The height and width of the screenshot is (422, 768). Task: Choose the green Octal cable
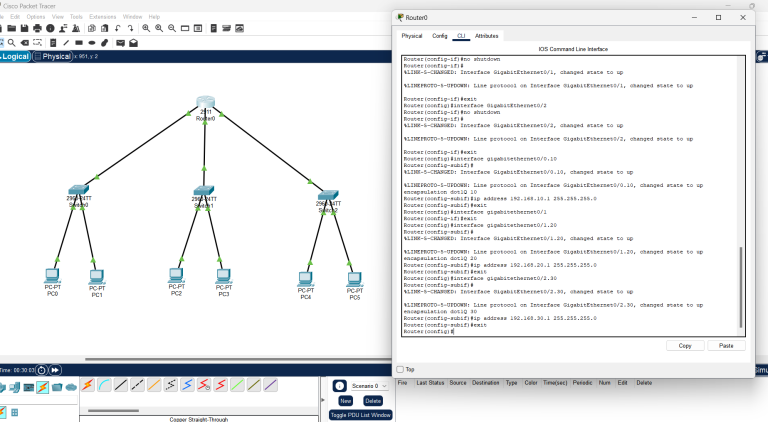pyautogui.click(x=238, y=385)
